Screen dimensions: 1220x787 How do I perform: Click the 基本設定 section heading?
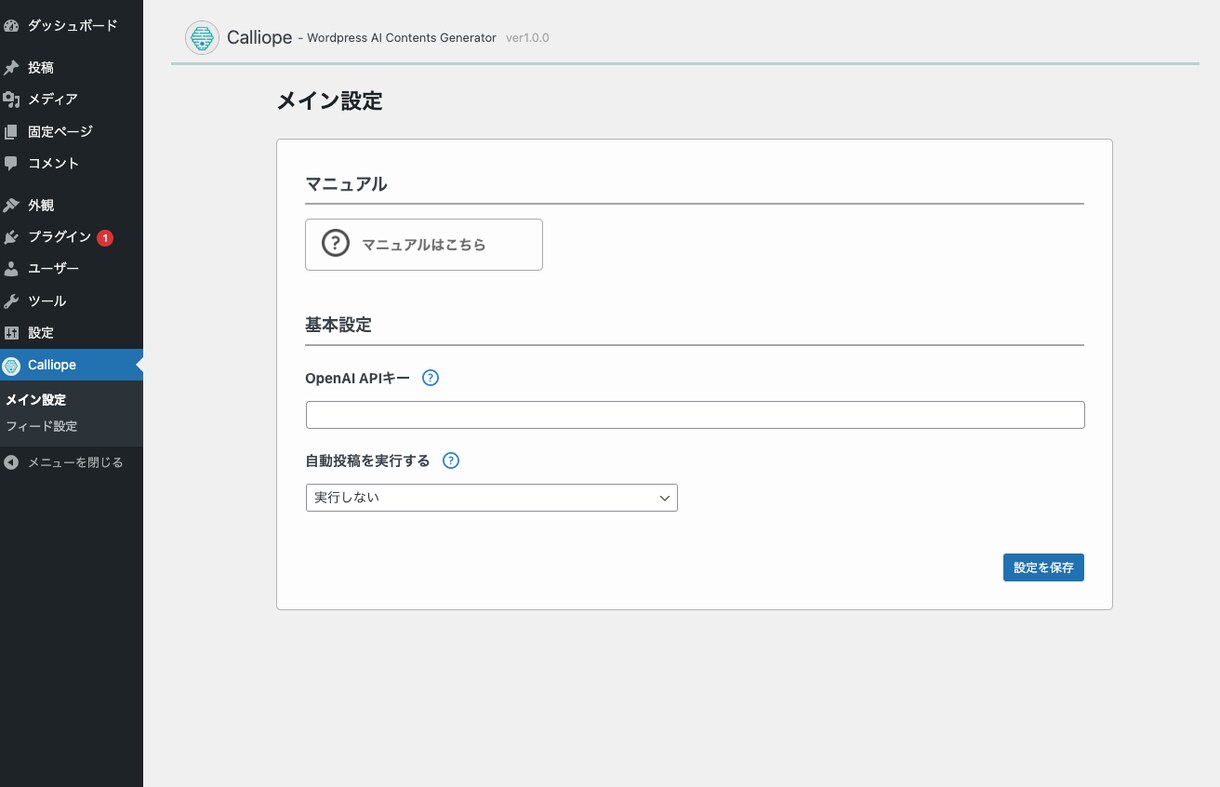[338, 325]
